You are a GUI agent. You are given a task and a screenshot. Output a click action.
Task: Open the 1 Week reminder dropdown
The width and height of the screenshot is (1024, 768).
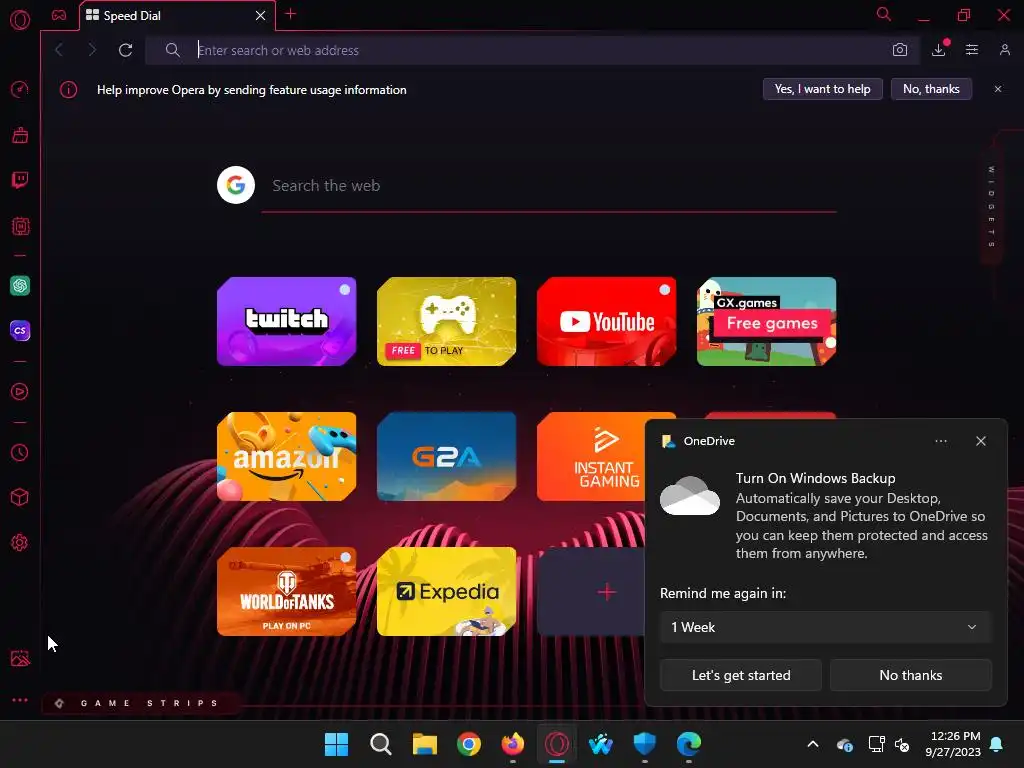tap(825, 627)
